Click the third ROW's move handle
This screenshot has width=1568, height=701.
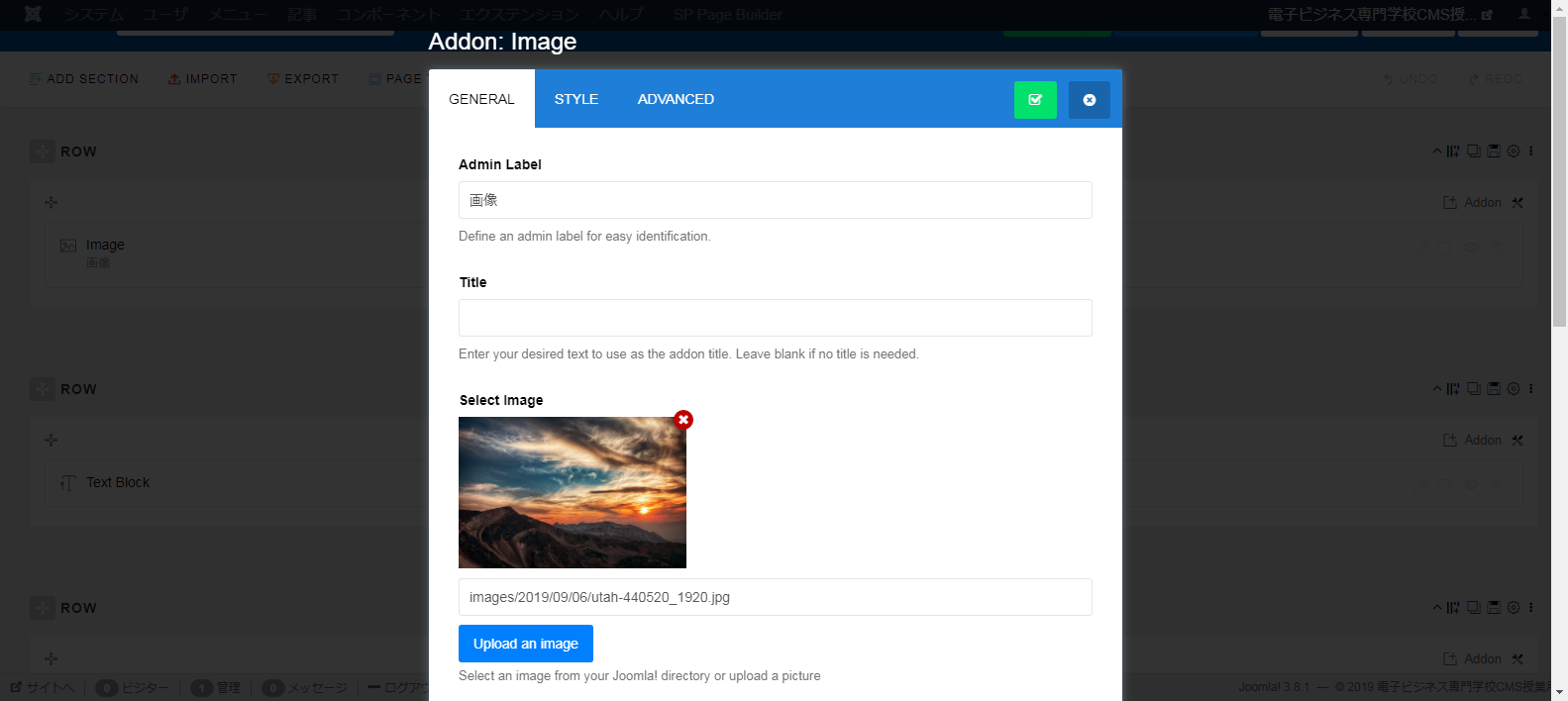pyautogui.click(x=43, y=608)
